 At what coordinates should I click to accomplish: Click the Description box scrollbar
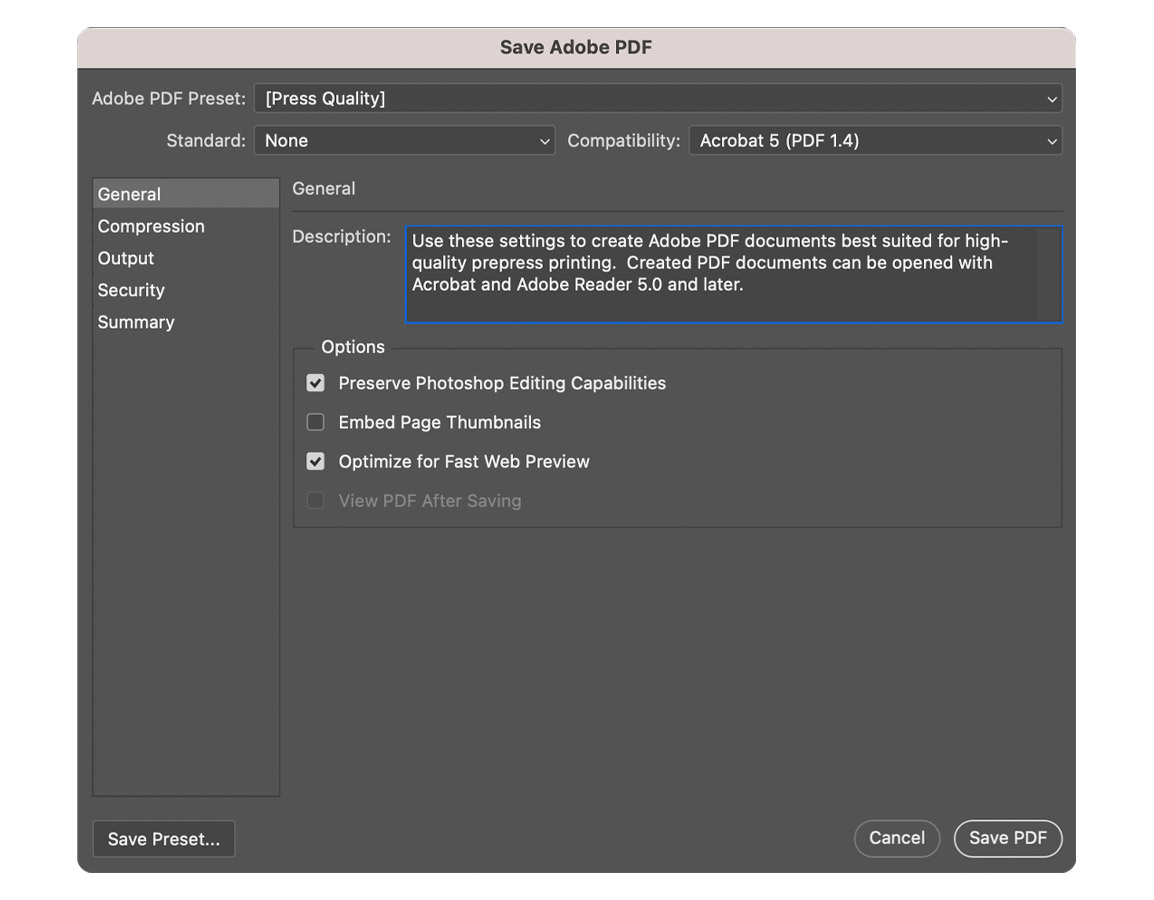1047,274
